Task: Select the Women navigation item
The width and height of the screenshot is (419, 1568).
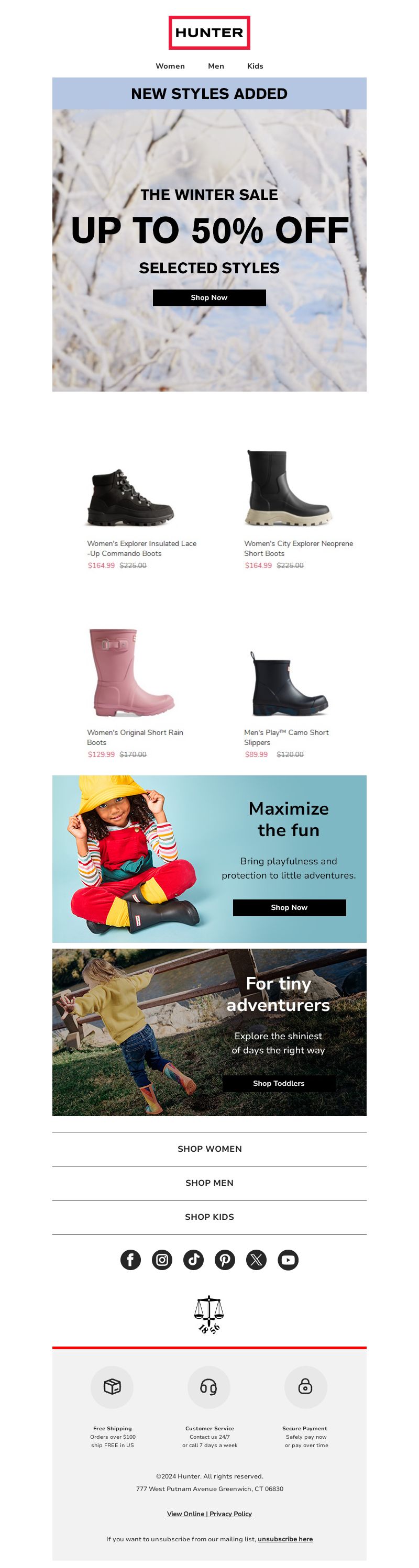Action: click(170, 66)
